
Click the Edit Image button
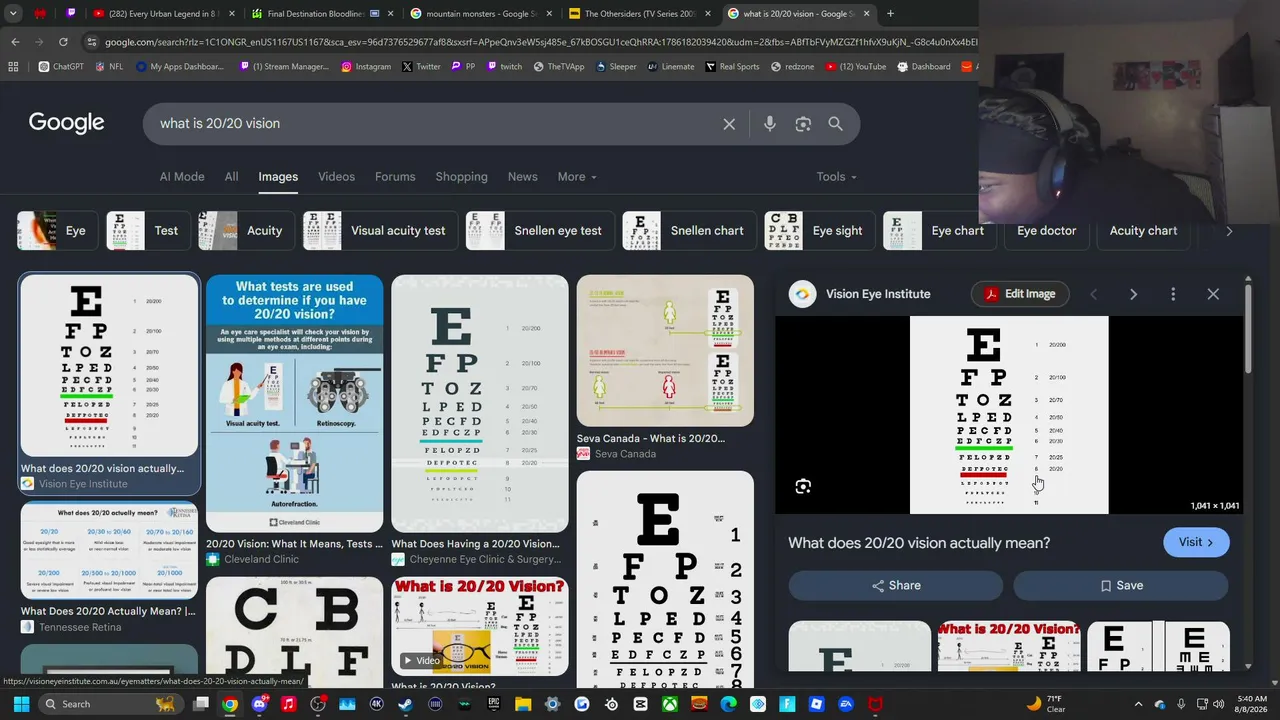[x=1020, y=294]
